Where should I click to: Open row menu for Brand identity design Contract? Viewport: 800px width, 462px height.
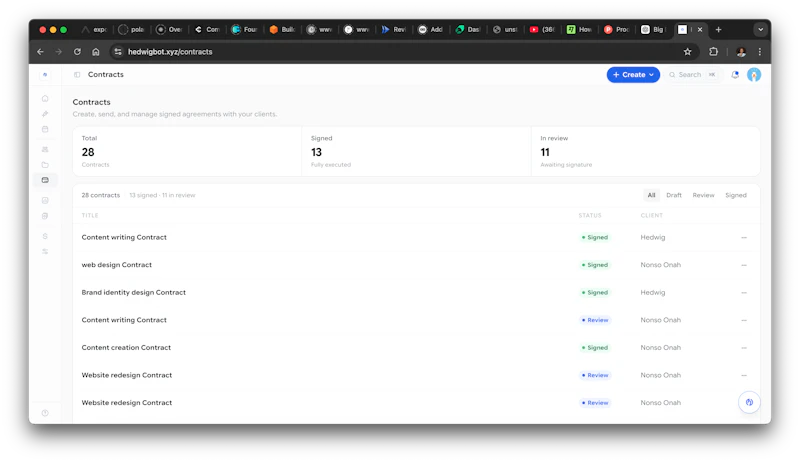744,293
